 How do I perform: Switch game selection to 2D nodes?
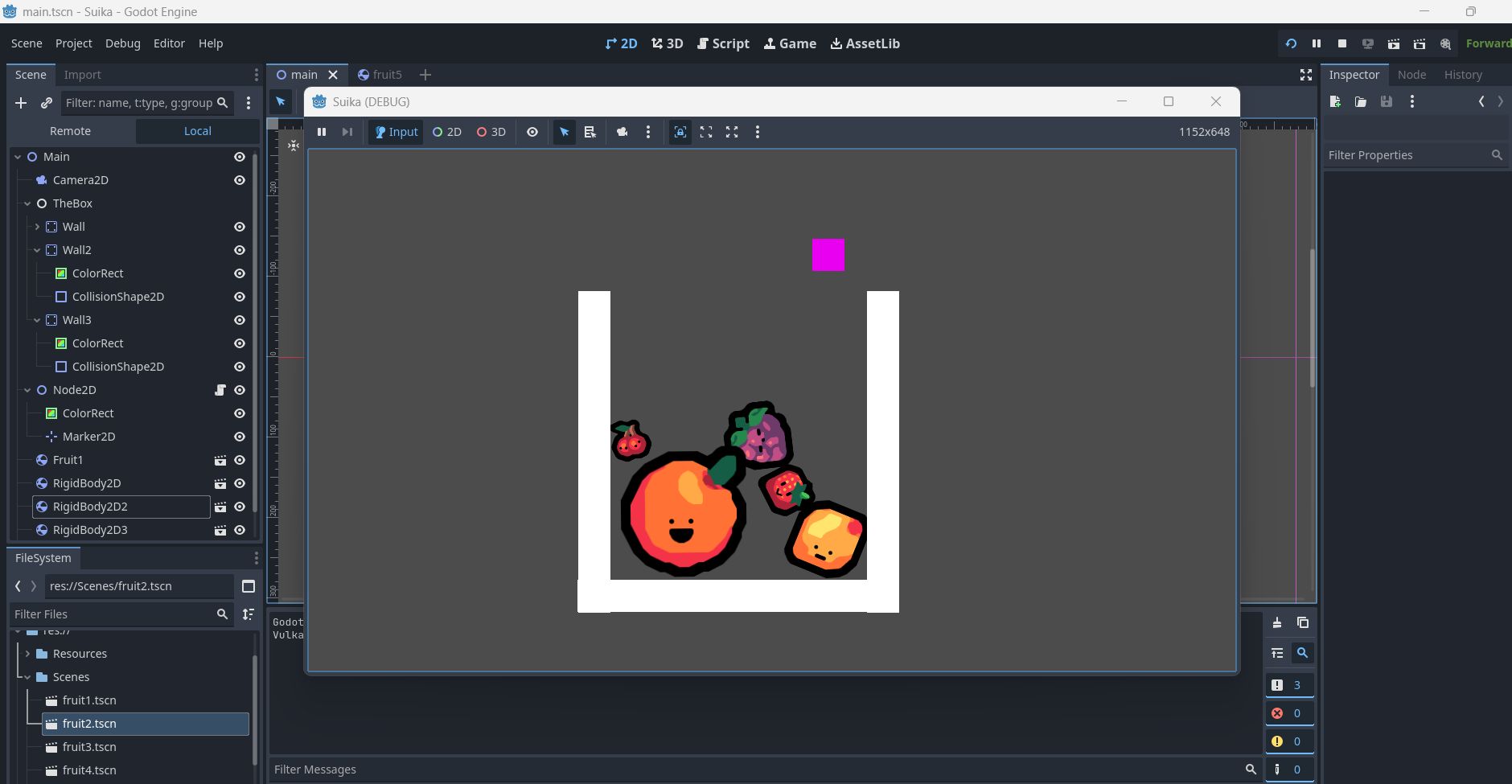[447, 132]
